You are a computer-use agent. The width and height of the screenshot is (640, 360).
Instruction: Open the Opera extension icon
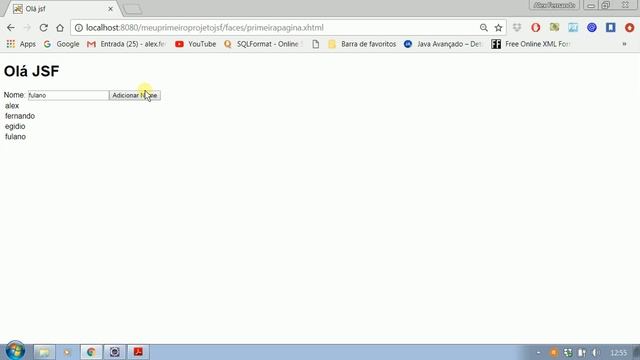point(536,27)
